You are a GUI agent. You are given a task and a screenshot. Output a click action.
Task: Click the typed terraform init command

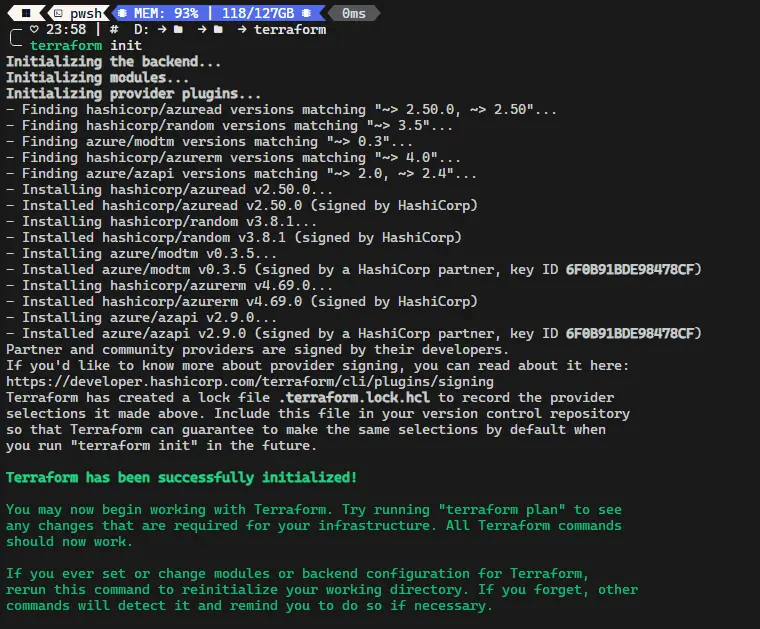tap(86, 46)
